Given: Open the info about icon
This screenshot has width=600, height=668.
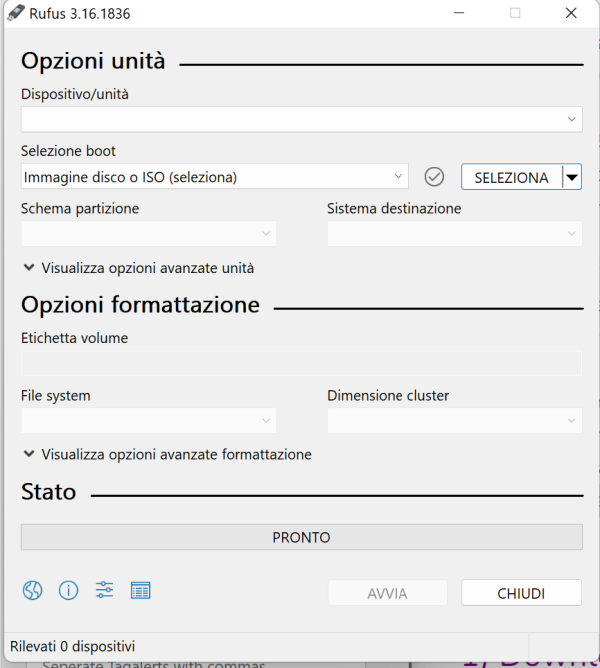Looking at the screenshot, I should click(x=68, y=590).
